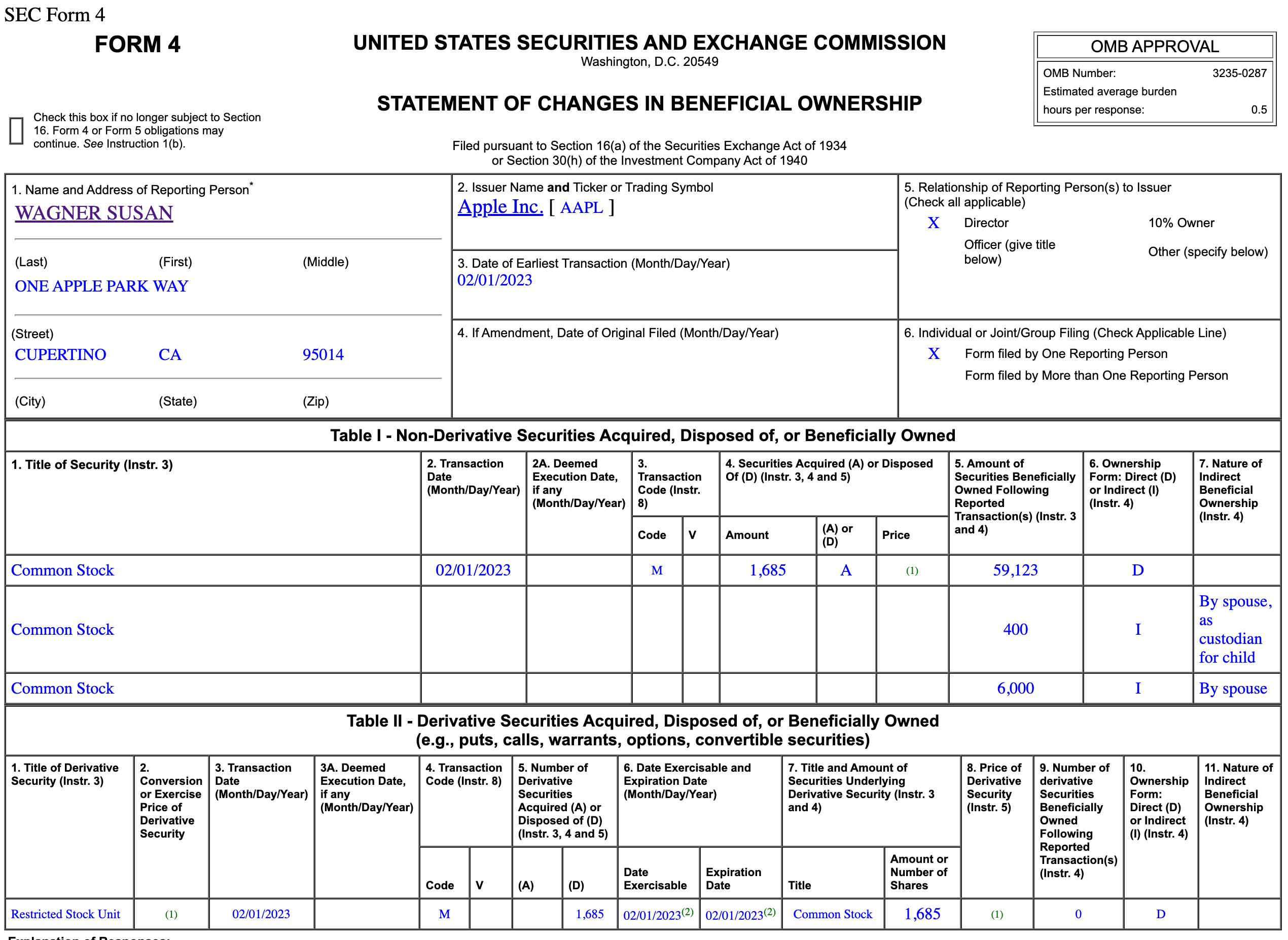1288x940 pixels.
Task: Click the OMB Number 3235-0287
Action: pyautogui.click(x=1239, y=74)
